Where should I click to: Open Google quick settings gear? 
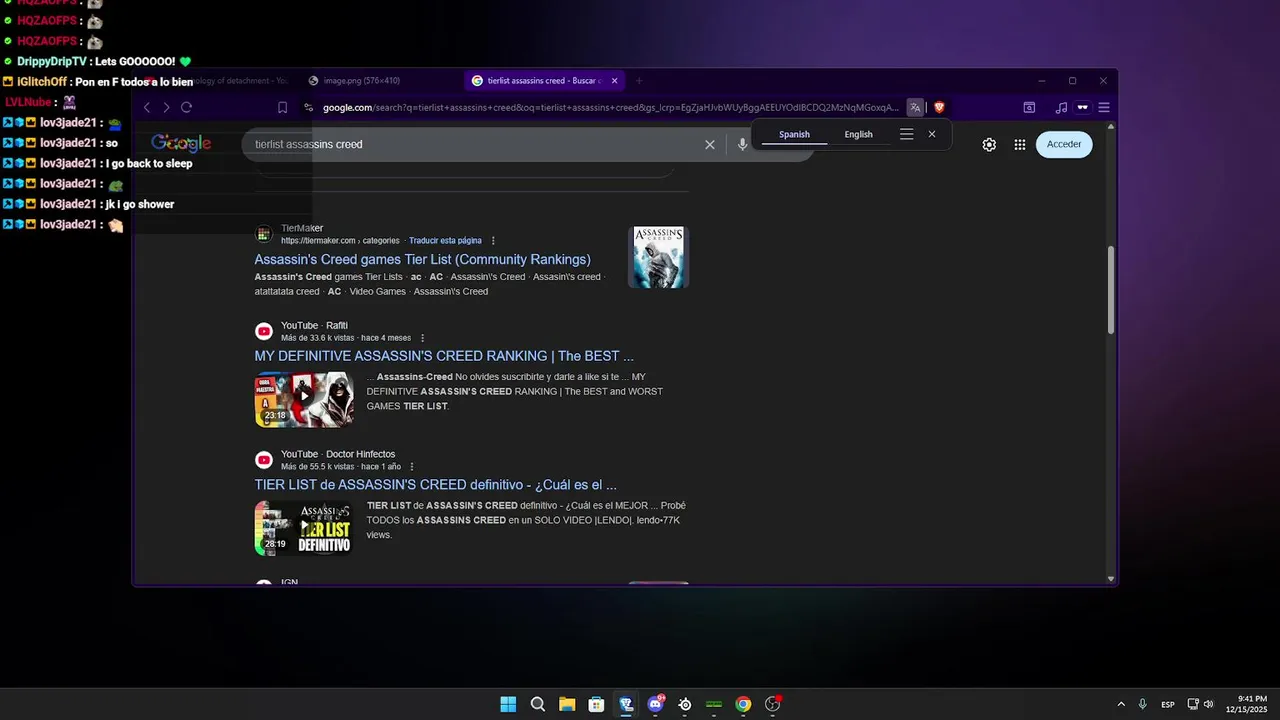click(x=989, y=144)
